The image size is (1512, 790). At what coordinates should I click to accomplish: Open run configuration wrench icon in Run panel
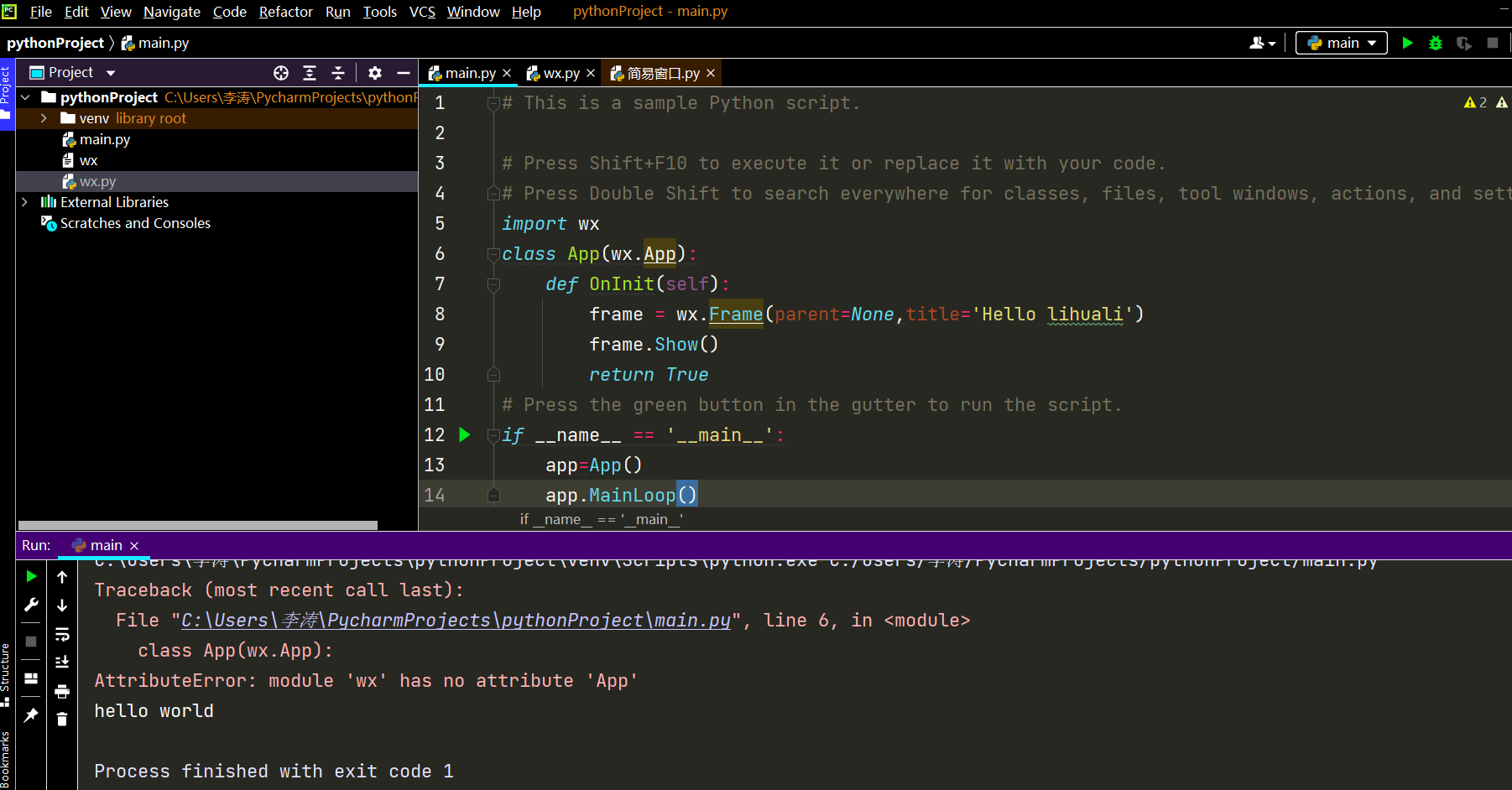[x=31, y=605]
